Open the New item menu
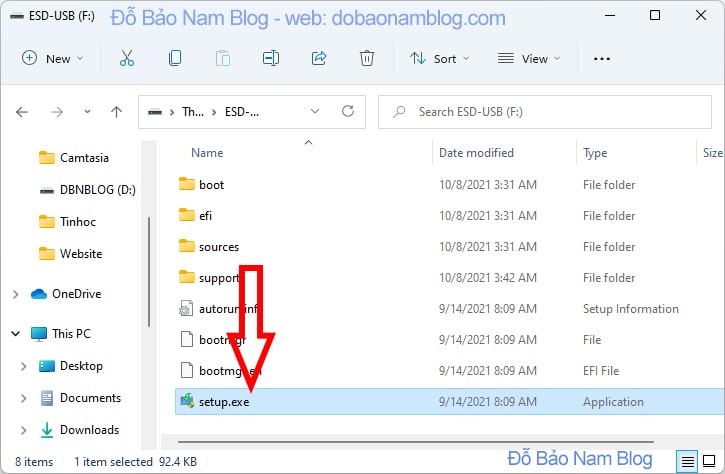The image size is (725, 474). pos(53,58)
